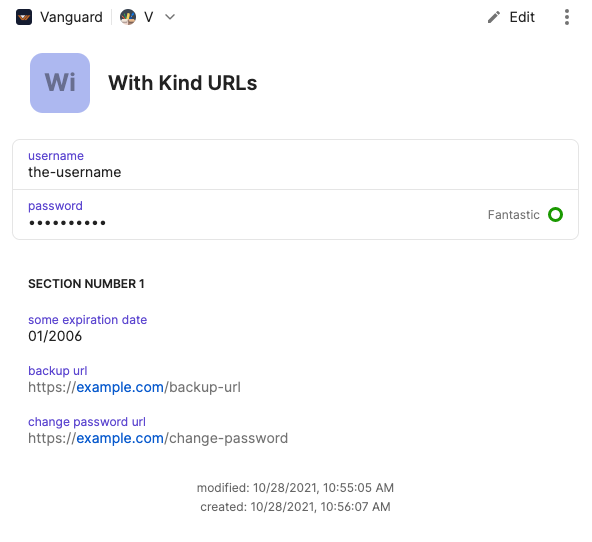Click the Edit button label

click(x=522, y=17)
